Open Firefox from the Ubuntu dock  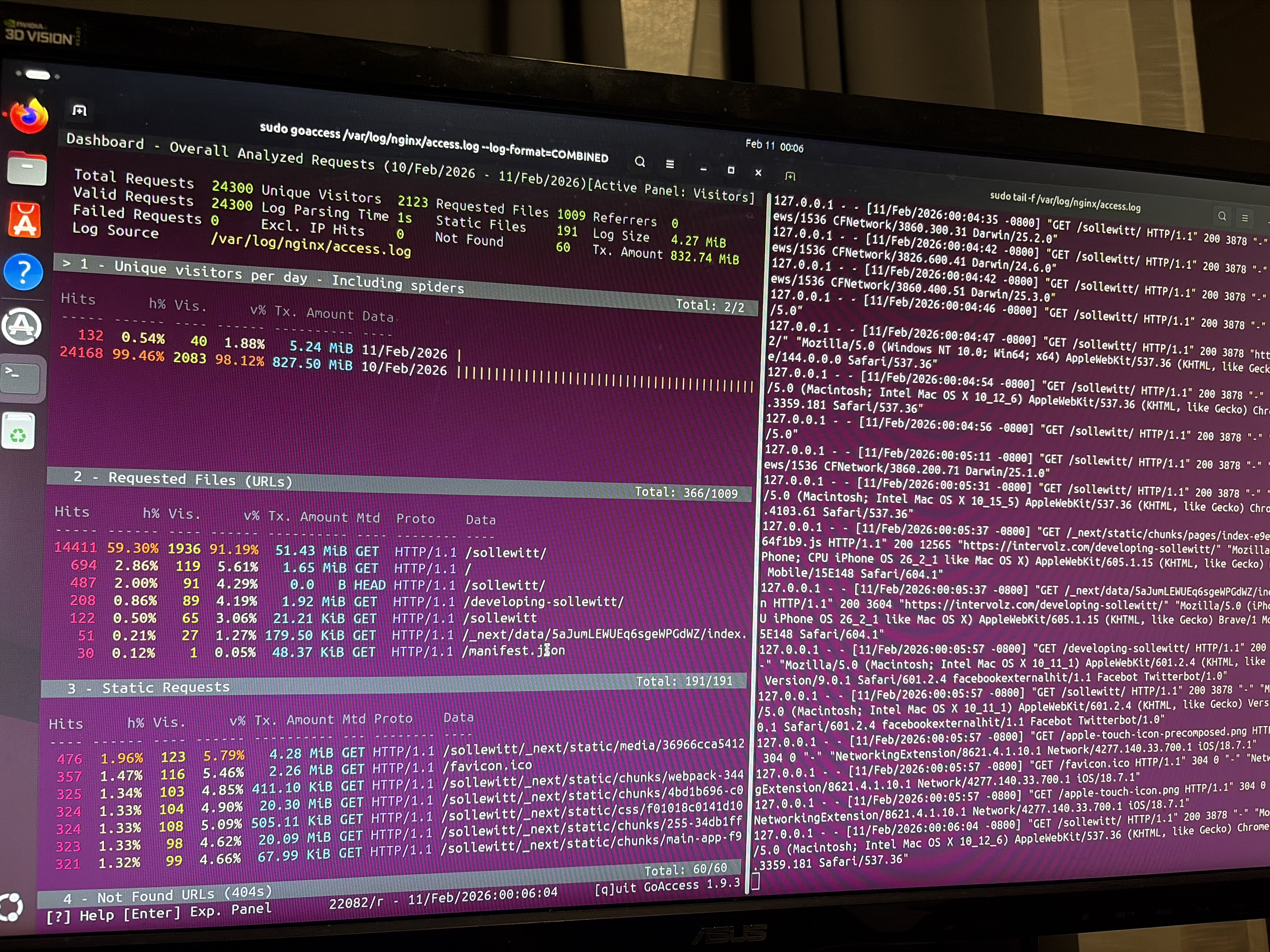pyautogui.click(x=29, y=116)
